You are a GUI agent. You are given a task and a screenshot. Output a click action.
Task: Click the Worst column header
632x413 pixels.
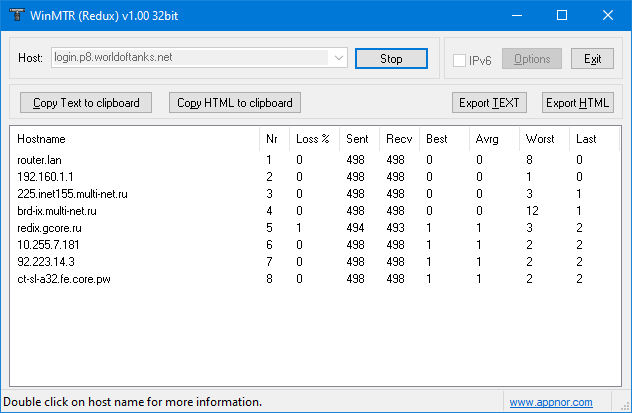coord(544,139)
